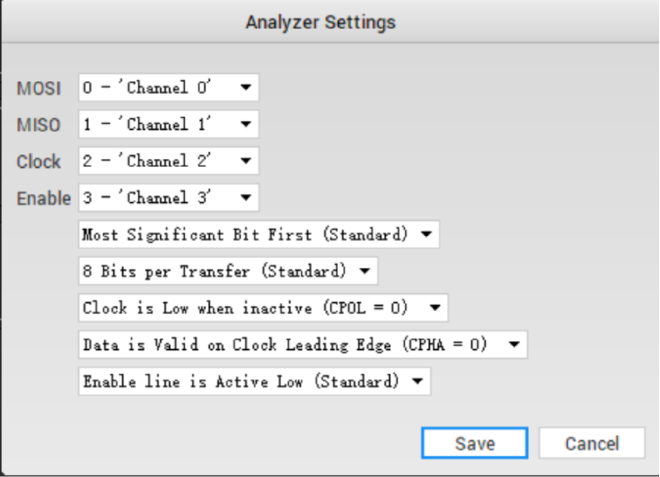Click the MOSI label
Image resolution: width=660 pixels, height=477 pixels.
[x=39, y=89]
